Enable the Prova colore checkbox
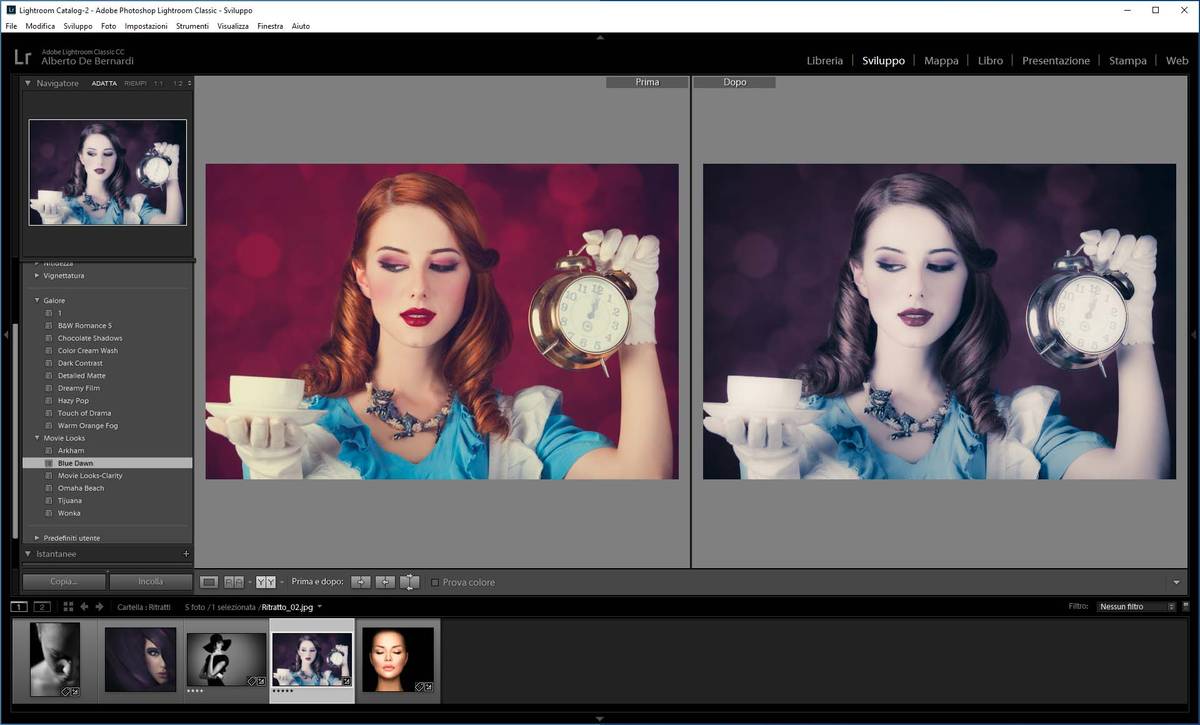 tap(435, 582)
